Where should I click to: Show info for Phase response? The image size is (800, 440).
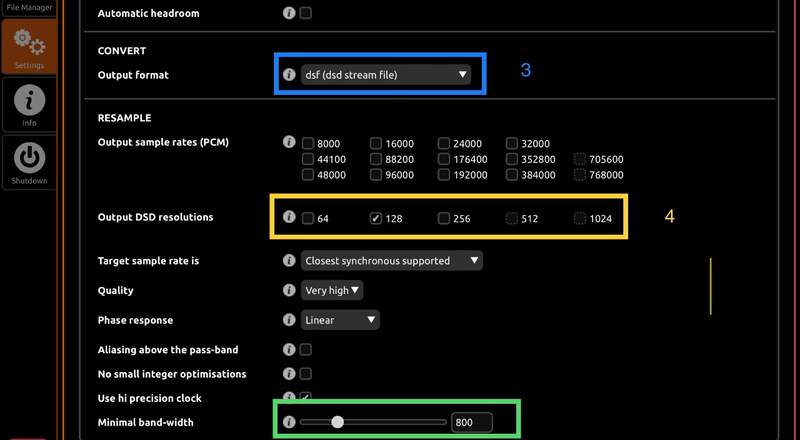coord(289,320)
